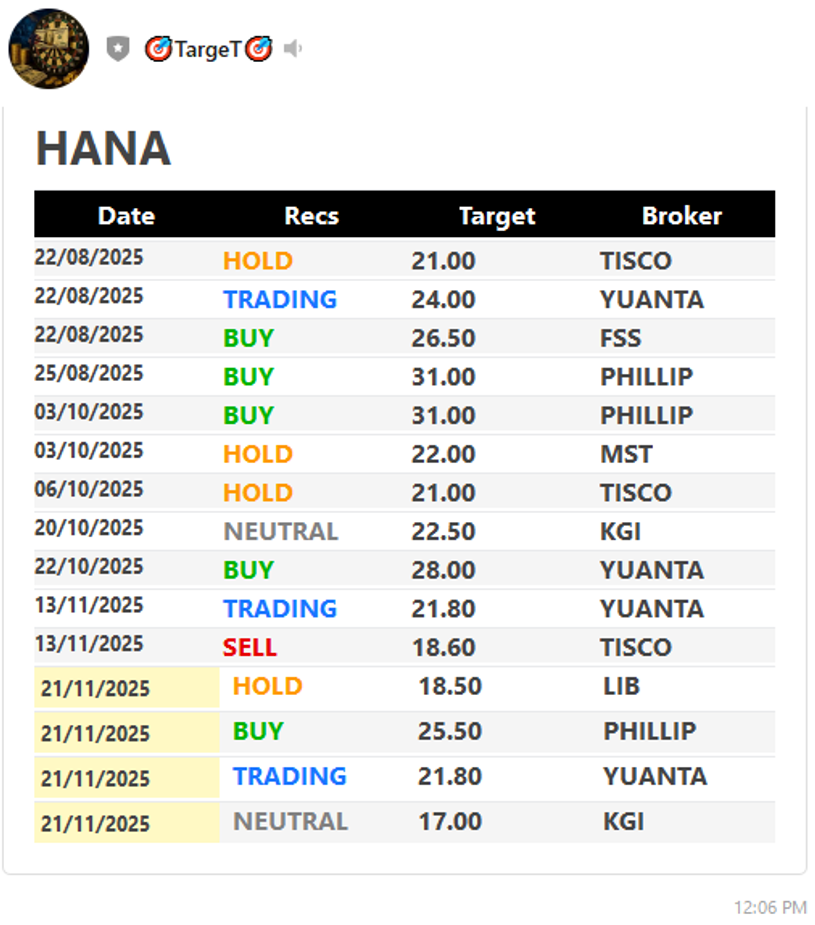This screenshot has height=925, width=815.
Task: Click the highlighted 21/11/2025 KGI date cell
Action: tap(96, 824)
